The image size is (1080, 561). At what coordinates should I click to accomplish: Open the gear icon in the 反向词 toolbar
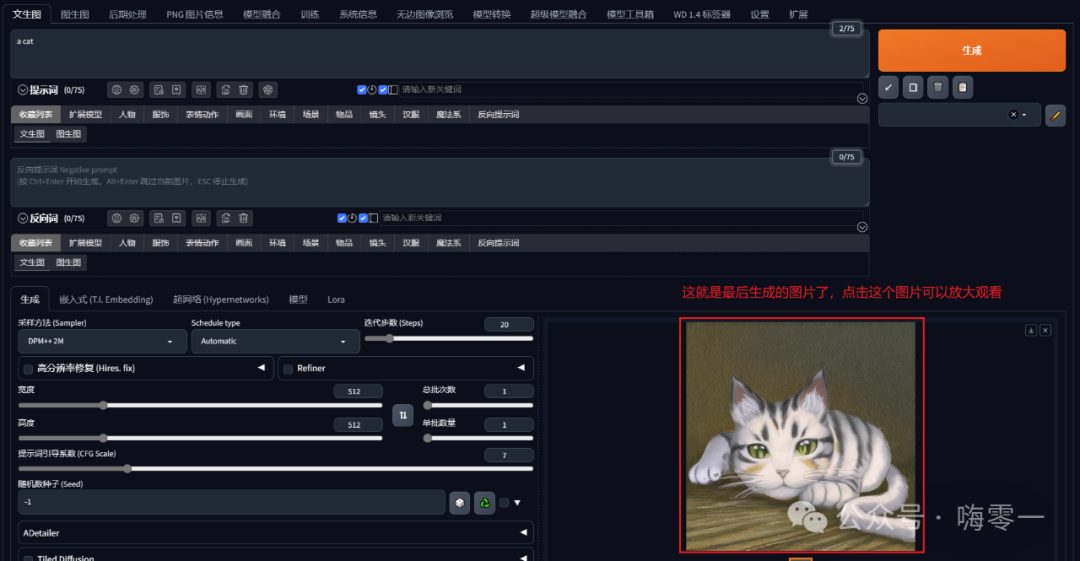tap(134, 218)
